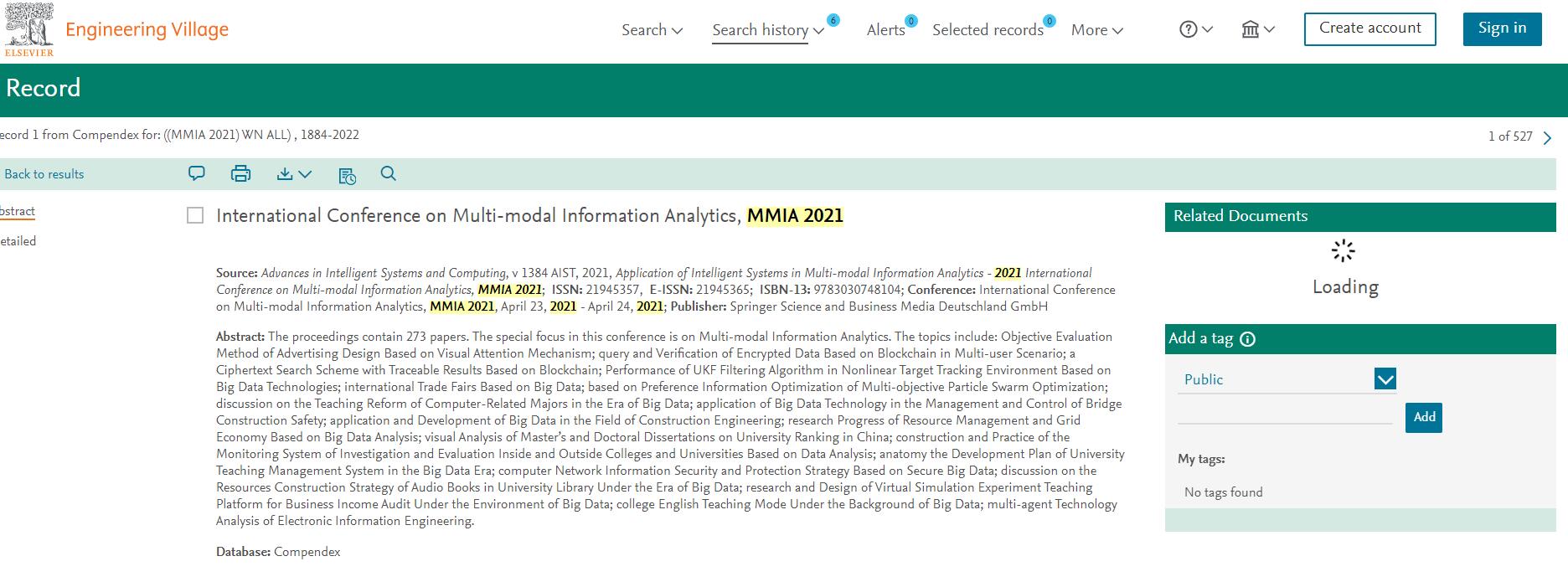
Task: Open the help question mark menu
Action: [1195, 29]
